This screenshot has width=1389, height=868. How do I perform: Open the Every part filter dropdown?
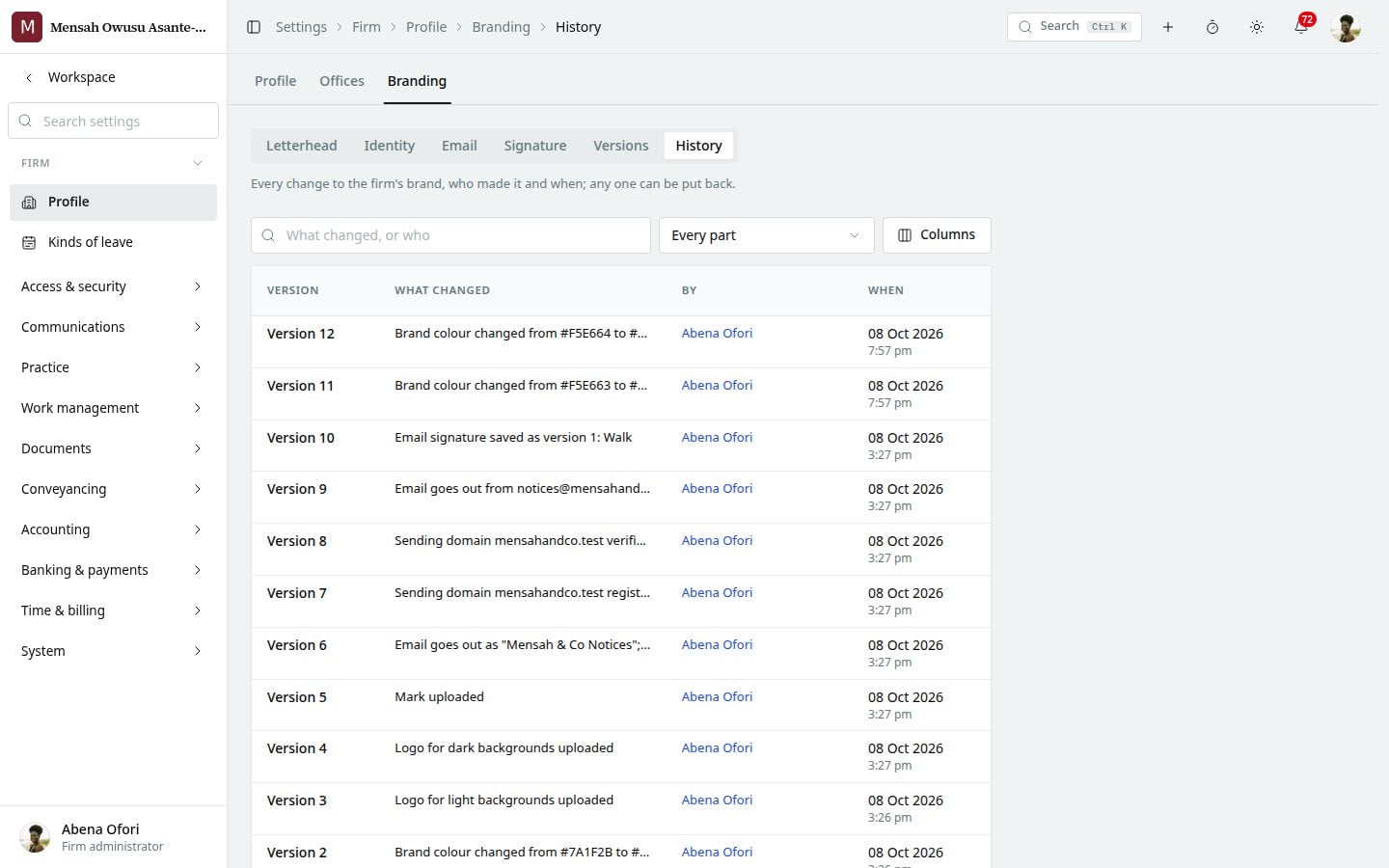click(766, 235)
